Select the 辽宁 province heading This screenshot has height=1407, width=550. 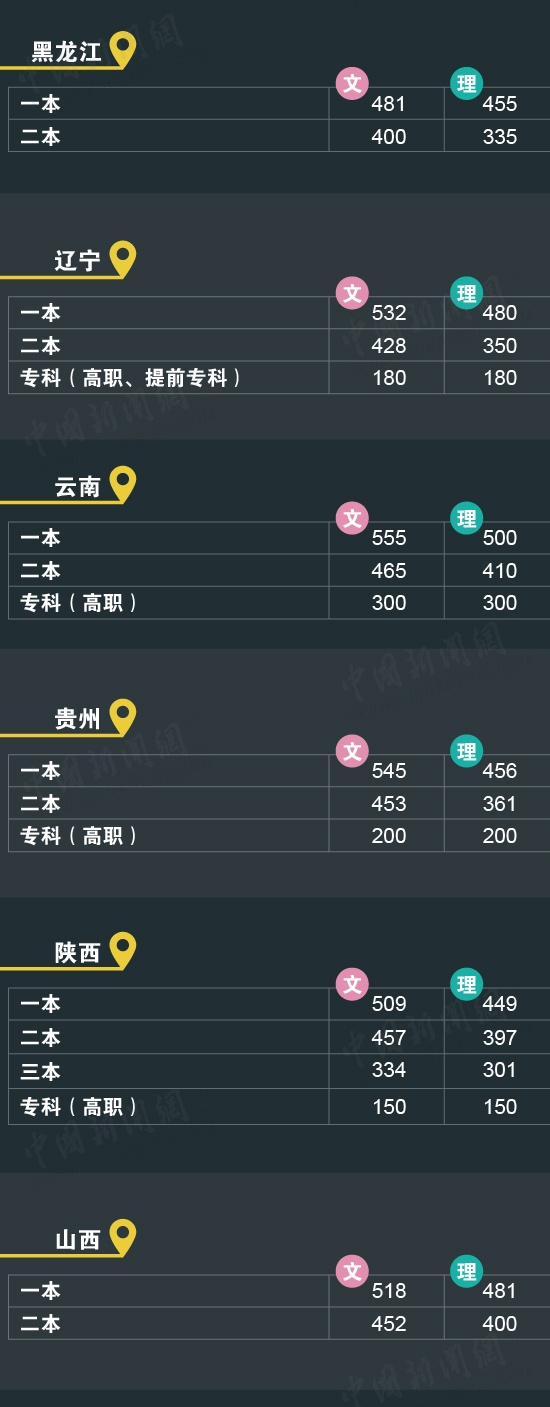coord(77,261)
